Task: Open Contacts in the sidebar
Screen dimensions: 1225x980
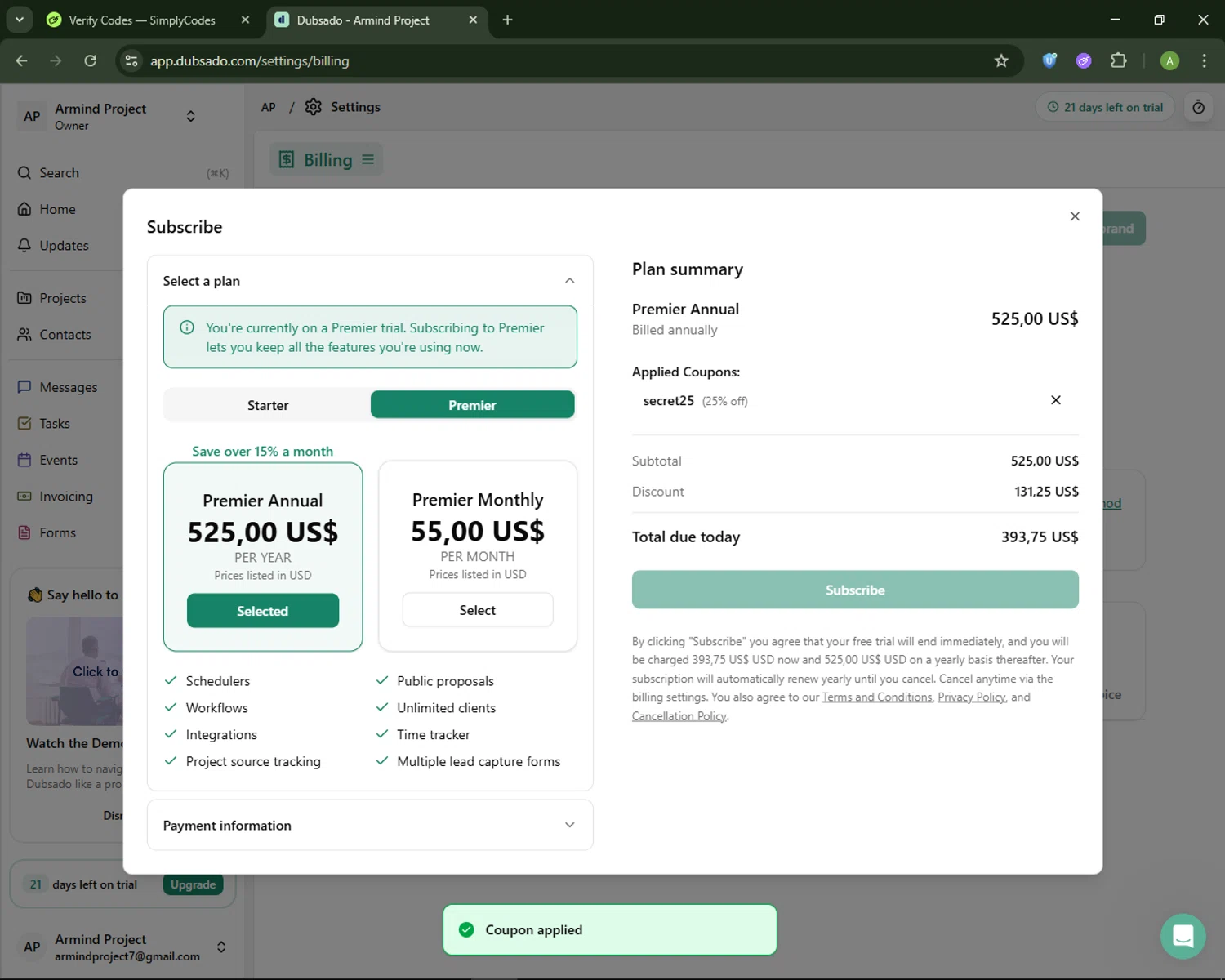Action: tap(65, 335)
